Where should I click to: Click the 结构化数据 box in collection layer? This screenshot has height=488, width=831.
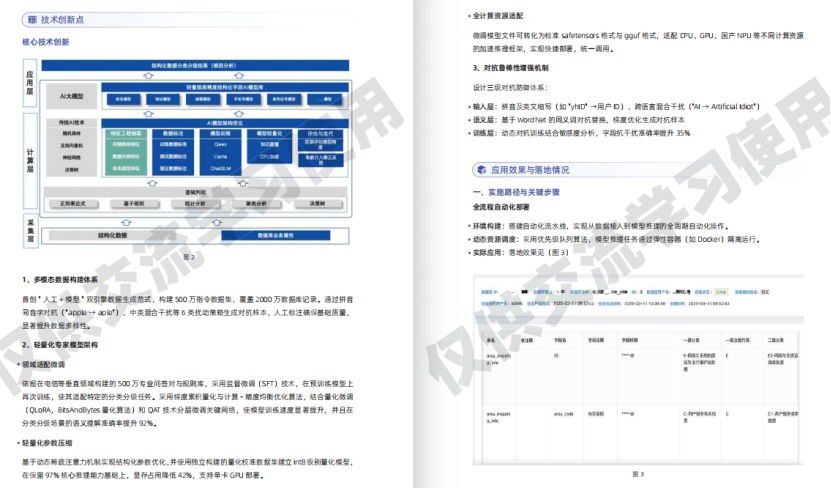click(113, 235)
